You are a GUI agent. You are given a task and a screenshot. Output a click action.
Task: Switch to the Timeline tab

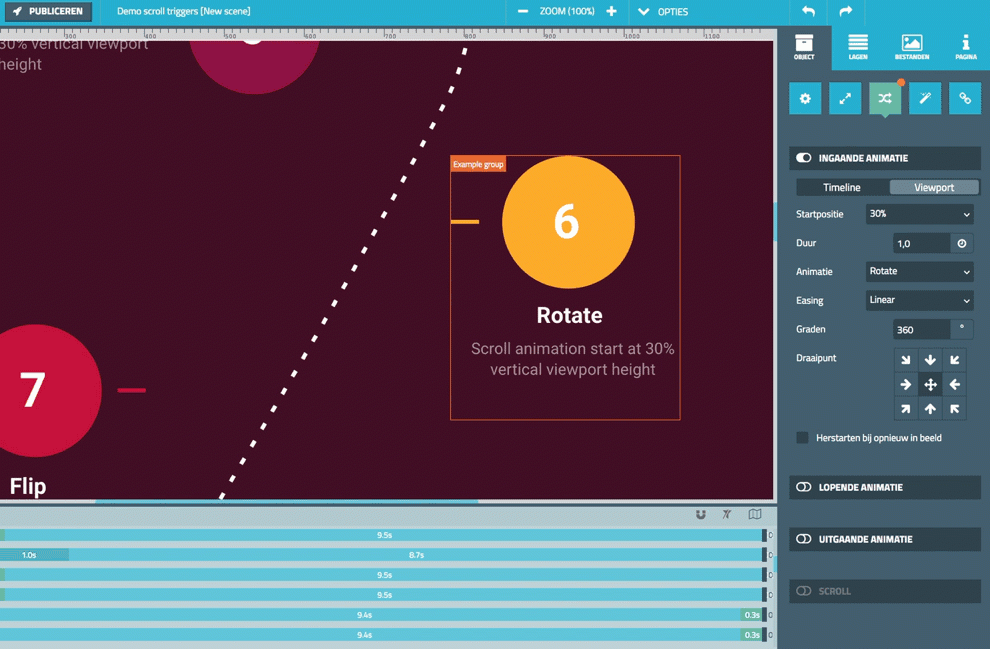pos(841,187)
